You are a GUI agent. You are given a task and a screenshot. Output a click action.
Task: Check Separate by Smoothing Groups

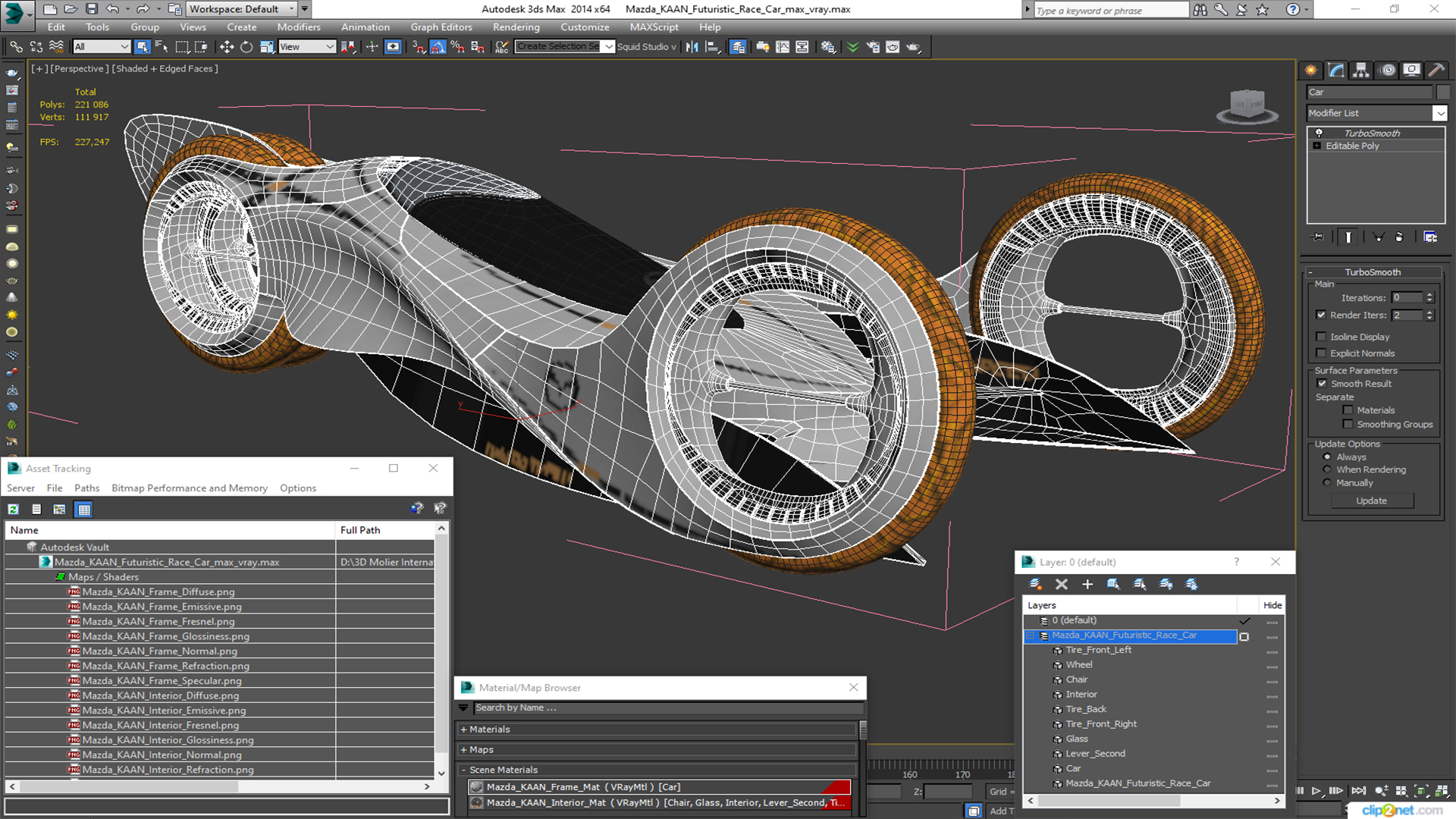point(1348,425)
